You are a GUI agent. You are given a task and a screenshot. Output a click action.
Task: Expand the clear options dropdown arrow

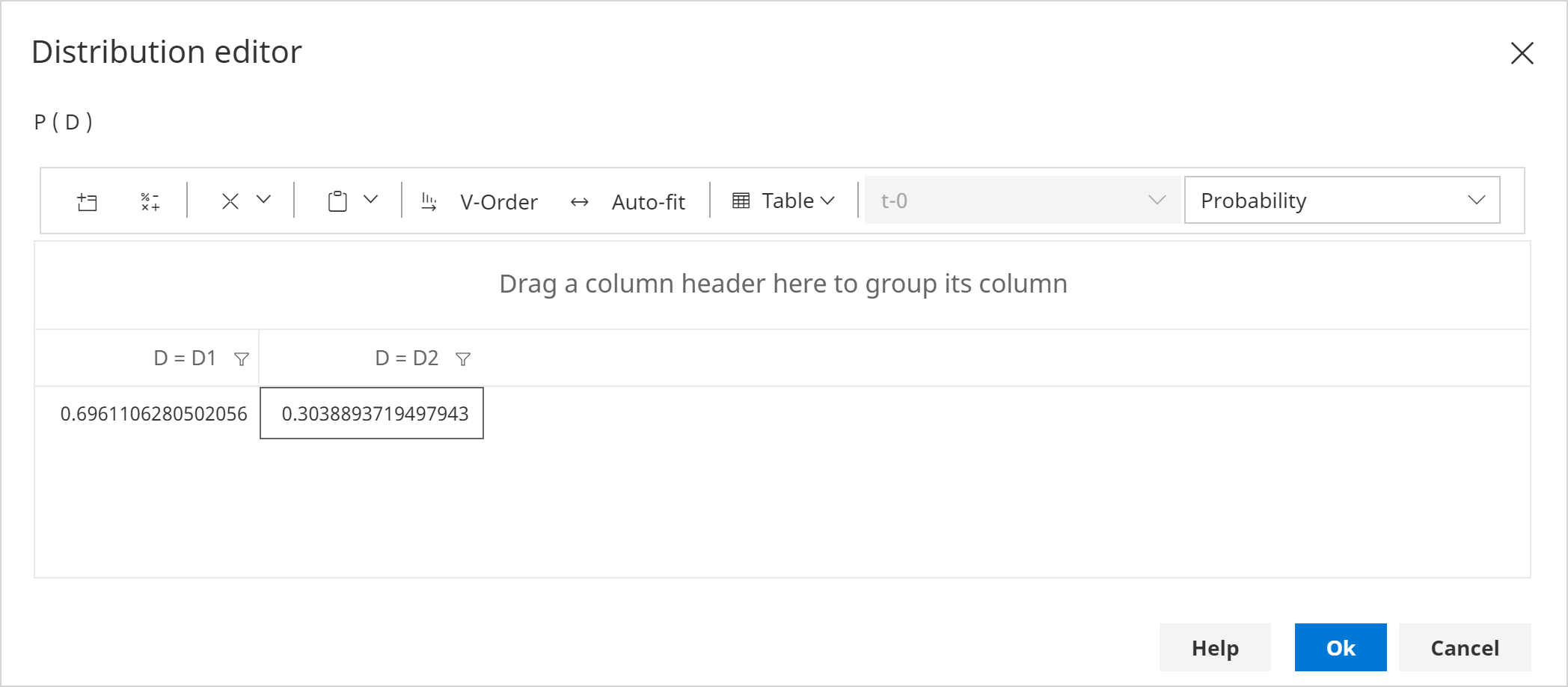click(263, 200)
